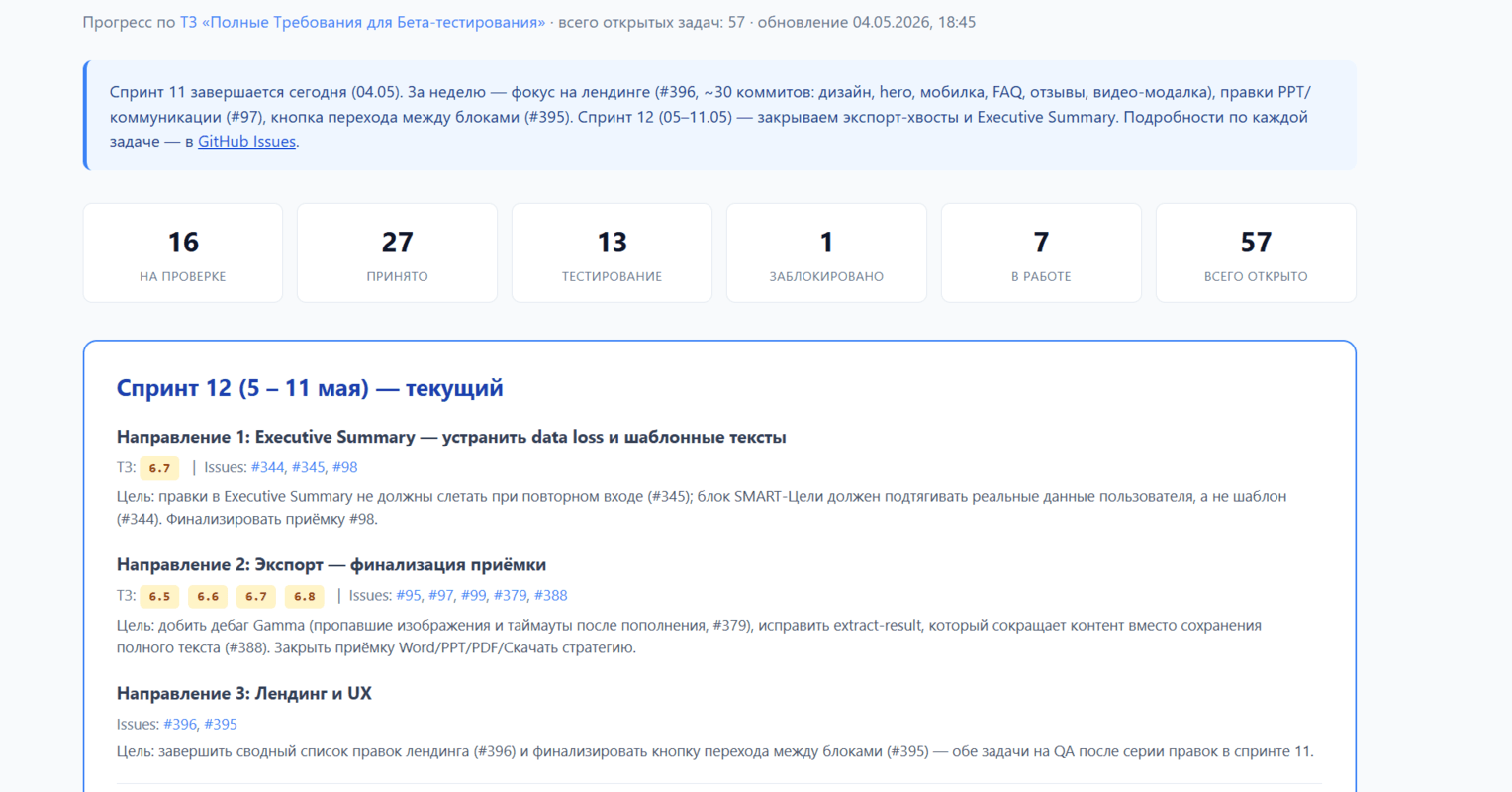Open issue link #379 in Направление 2 Issues row
The width and height of the screenshot is (1512, 792).
pos(511,595)
